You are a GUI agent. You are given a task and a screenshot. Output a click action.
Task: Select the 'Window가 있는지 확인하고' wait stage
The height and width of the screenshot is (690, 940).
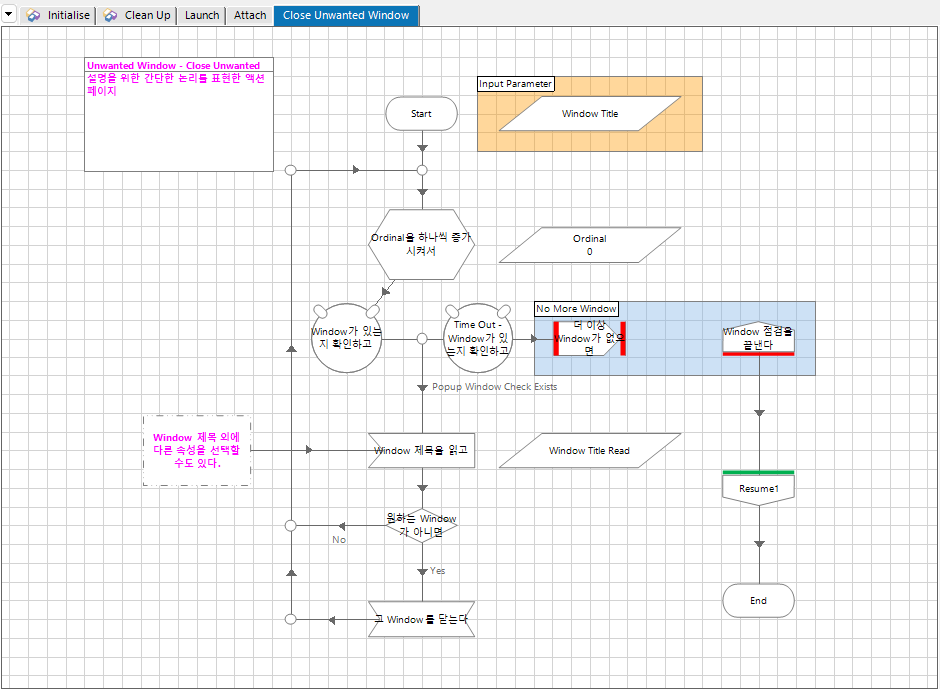pos(347,338)
